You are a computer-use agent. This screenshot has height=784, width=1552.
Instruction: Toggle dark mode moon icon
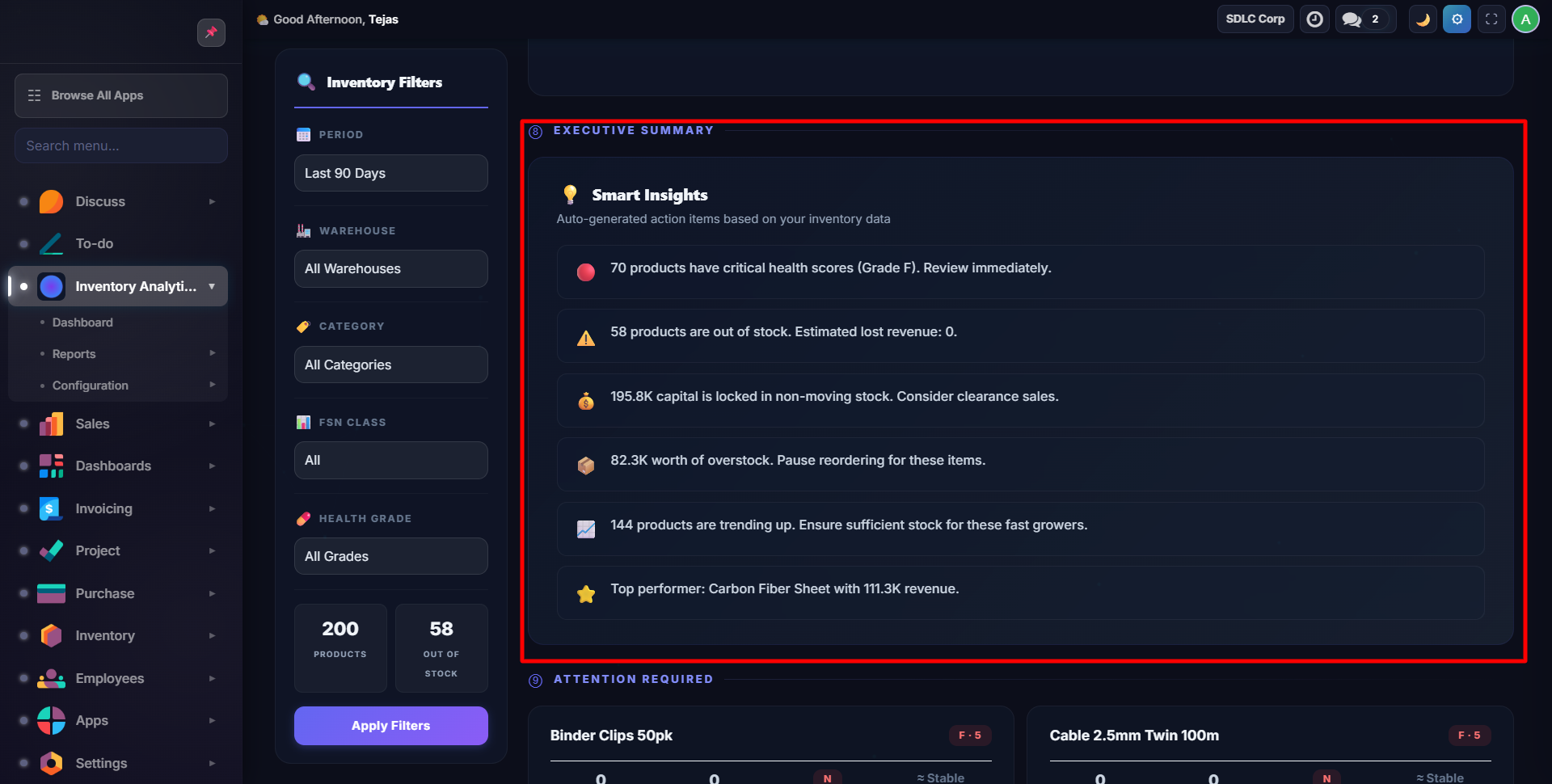click(x=1423, y=19)
